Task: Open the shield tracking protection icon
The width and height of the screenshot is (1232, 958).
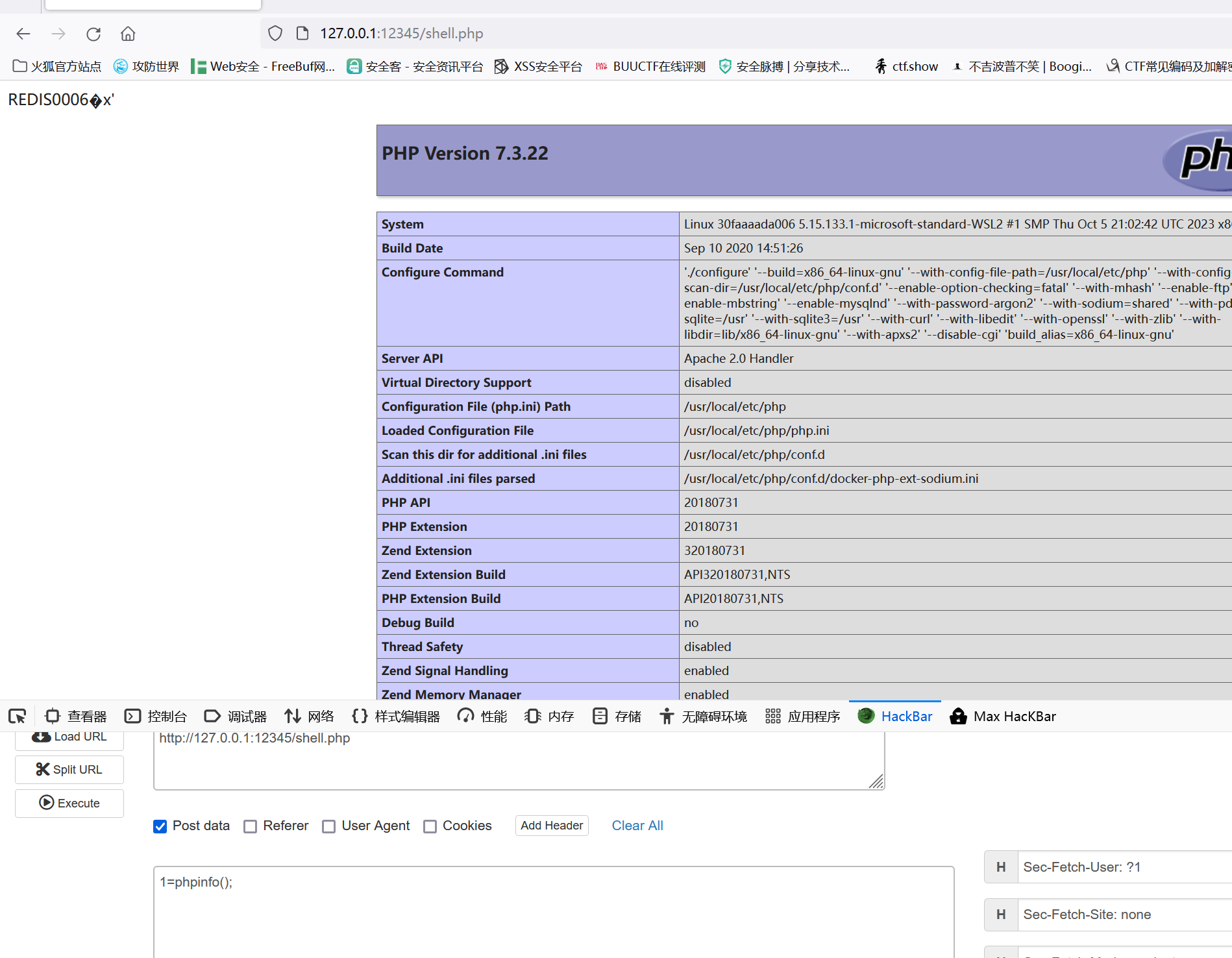Action: [x=275, y=33]
